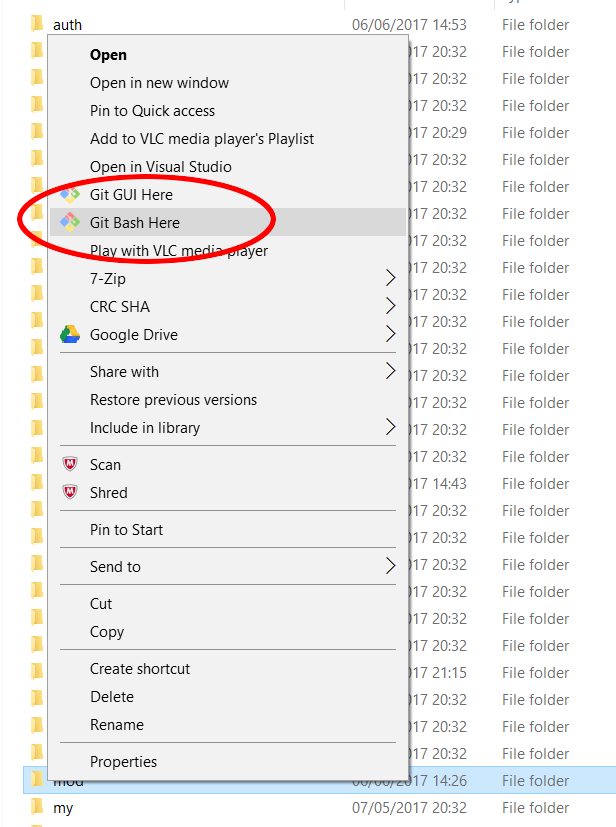This screenshot has height=827, width=616.
Task: Click the Google Drive logo icon
Action: (x=70, y=334)
